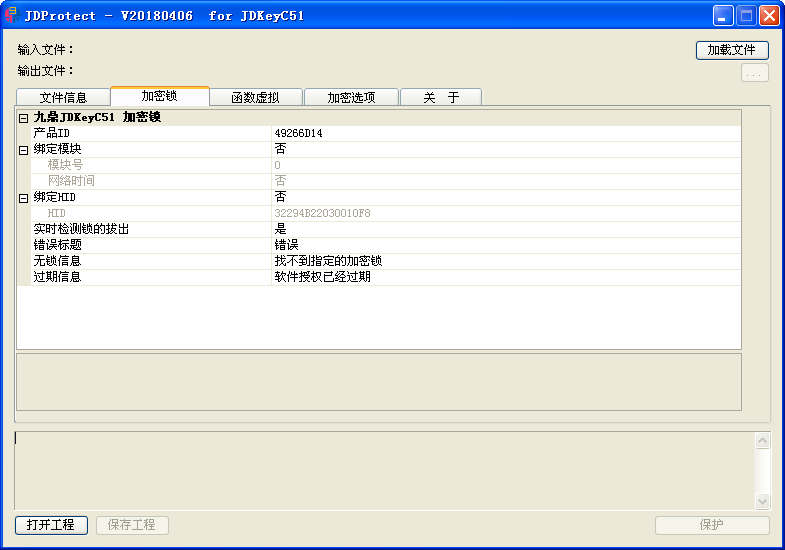Select the 网络时间 row label

click(x=71, y=181)
